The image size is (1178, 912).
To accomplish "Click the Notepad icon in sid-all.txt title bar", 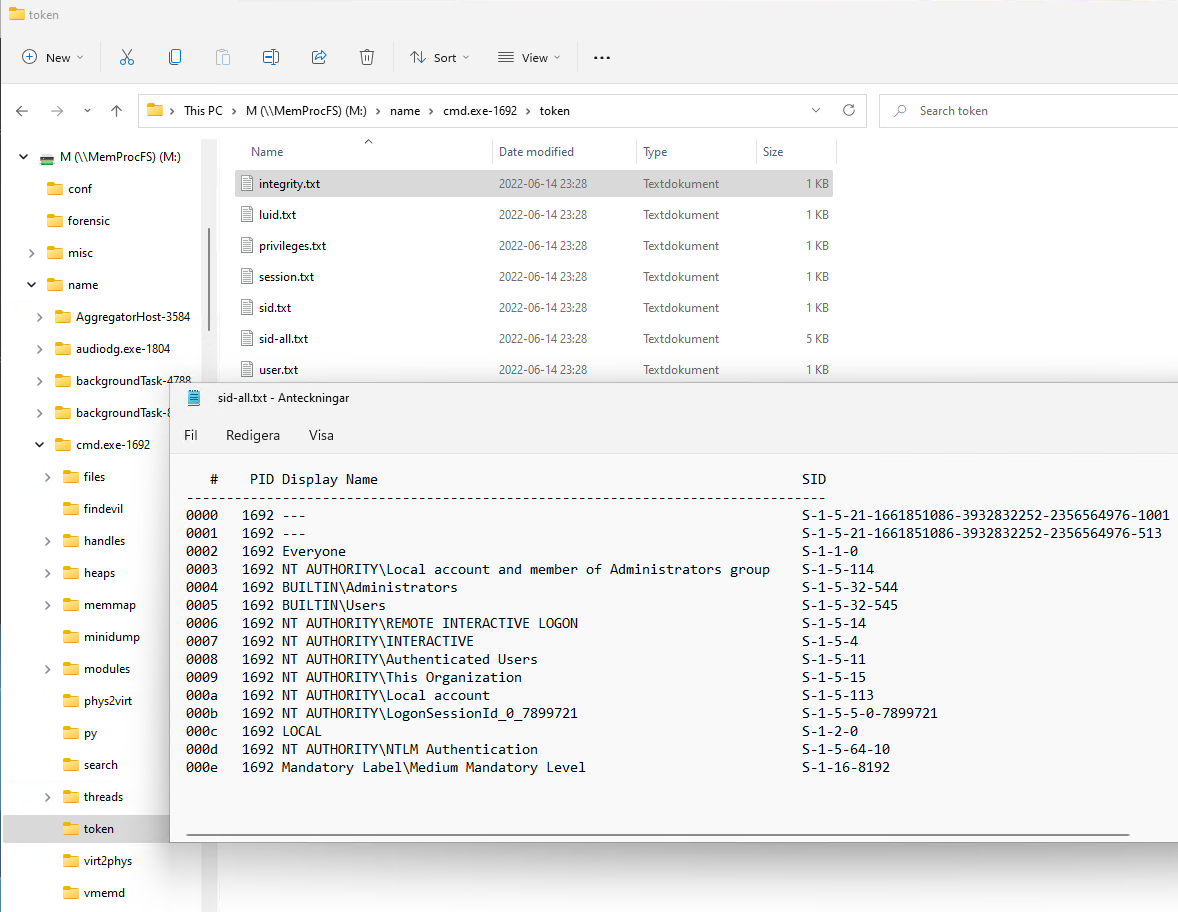I will pyautogui.click(x=194, y=398).
